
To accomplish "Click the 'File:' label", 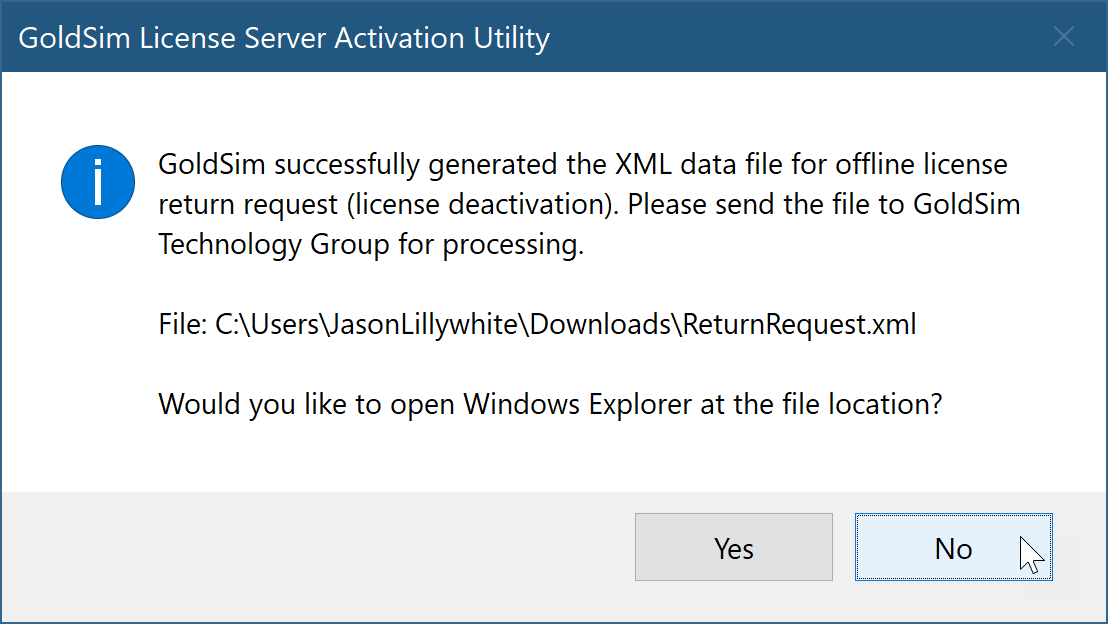I will coord(182,324).
